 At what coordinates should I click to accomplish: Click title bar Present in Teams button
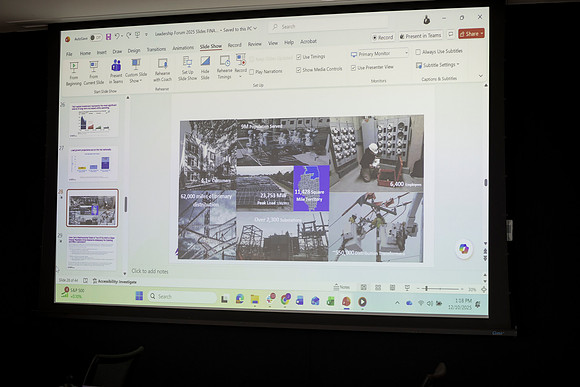click(421, 36)
